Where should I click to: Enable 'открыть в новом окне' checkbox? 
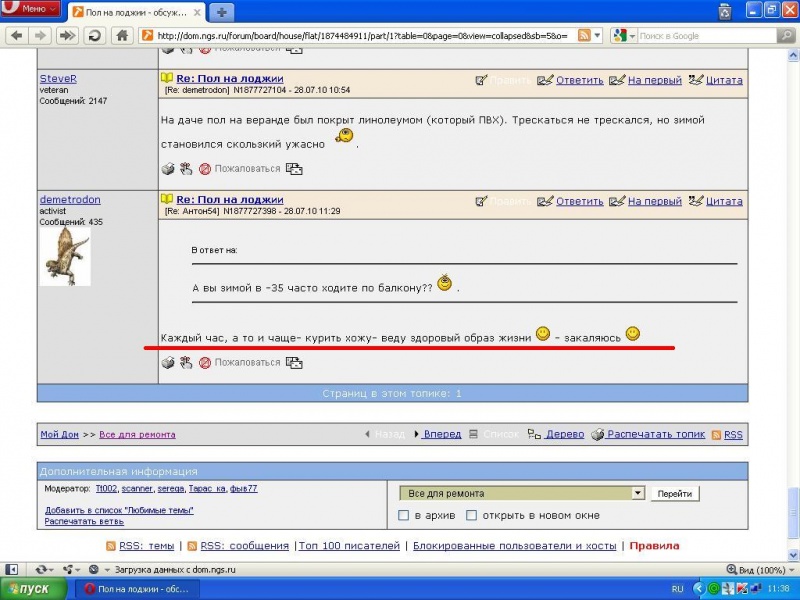[475, 515]
